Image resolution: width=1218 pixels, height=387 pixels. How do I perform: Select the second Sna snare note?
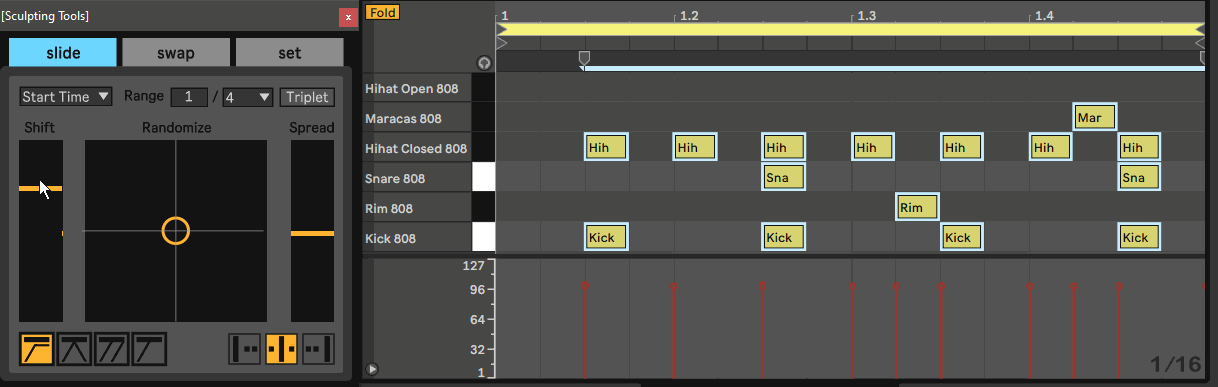1139,178
